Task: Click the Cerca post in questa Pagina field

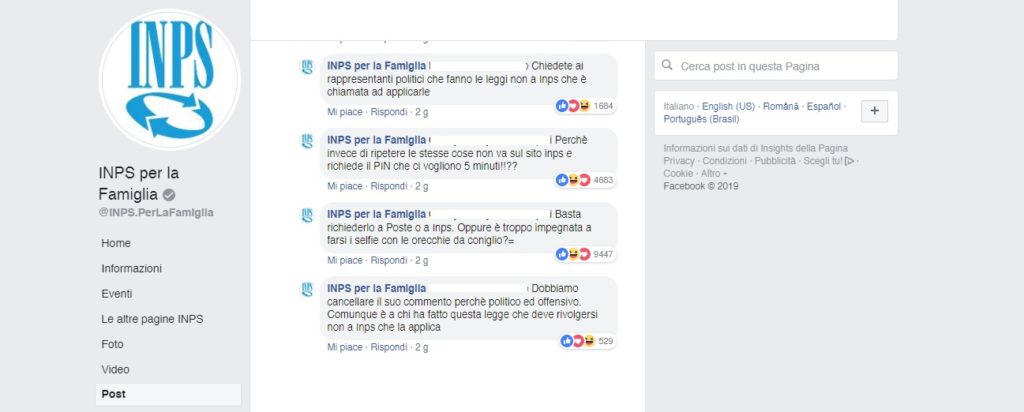Action: click(776, 66)
